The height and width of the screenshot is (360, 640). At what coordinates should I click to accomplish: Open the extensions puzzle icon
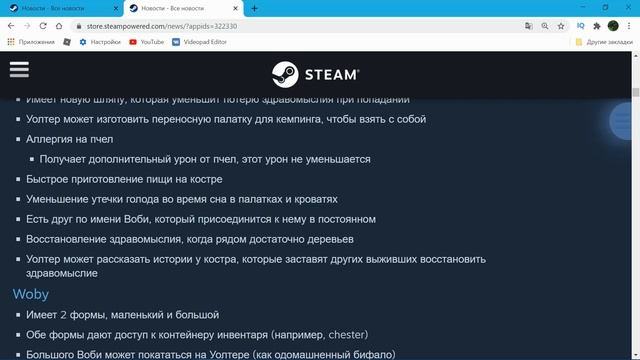point(596,26)
